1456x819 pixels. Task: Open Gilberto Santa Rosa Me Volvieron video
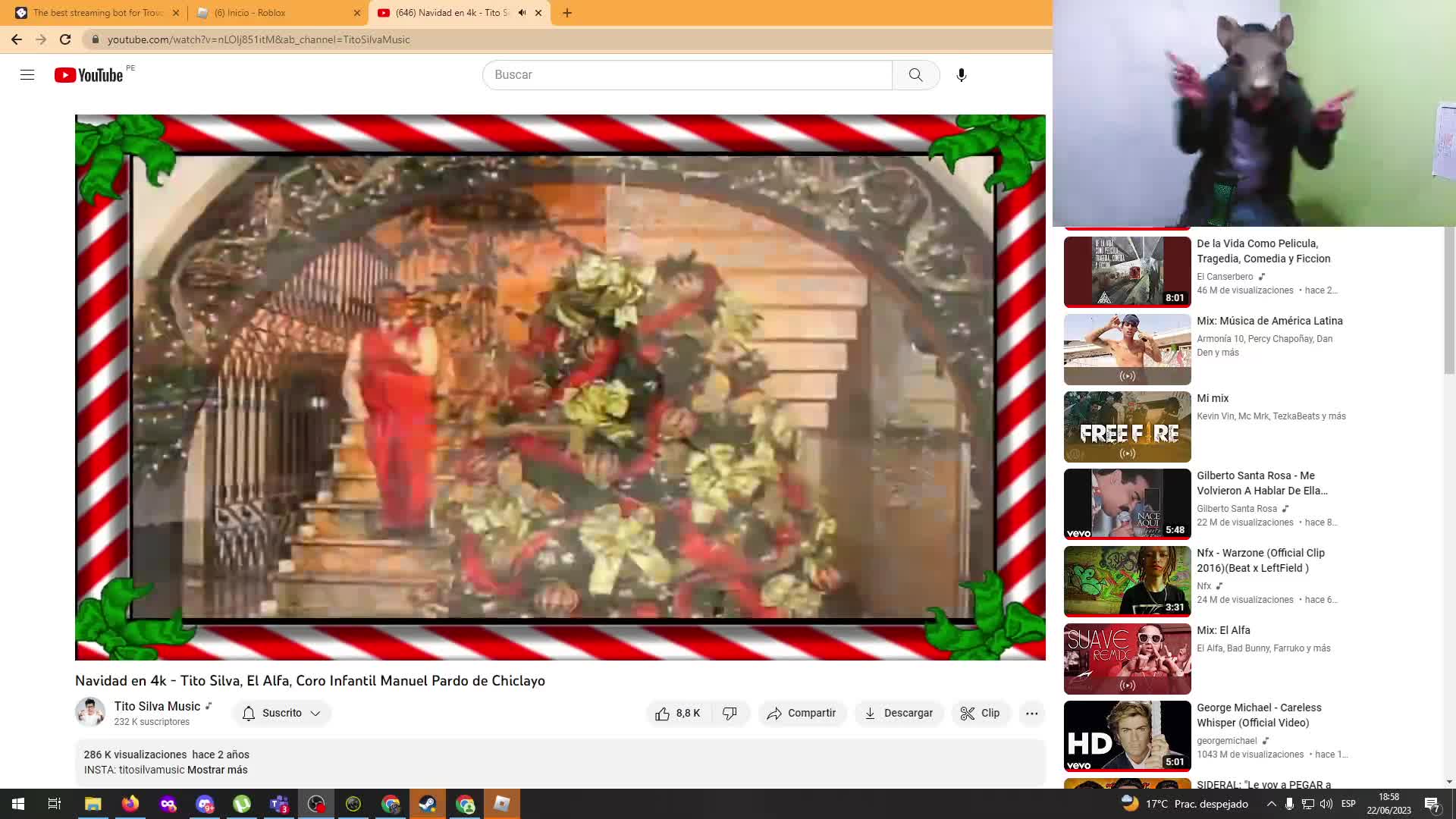1262,483
